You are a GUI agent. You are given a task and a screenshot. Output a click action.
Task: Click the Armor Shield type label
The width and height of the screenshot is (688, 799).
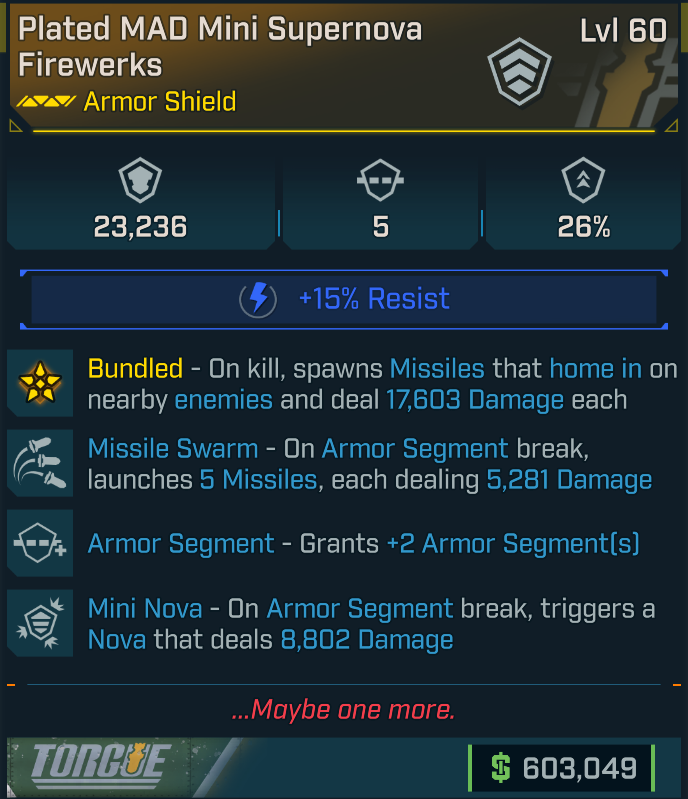(160, 101)
